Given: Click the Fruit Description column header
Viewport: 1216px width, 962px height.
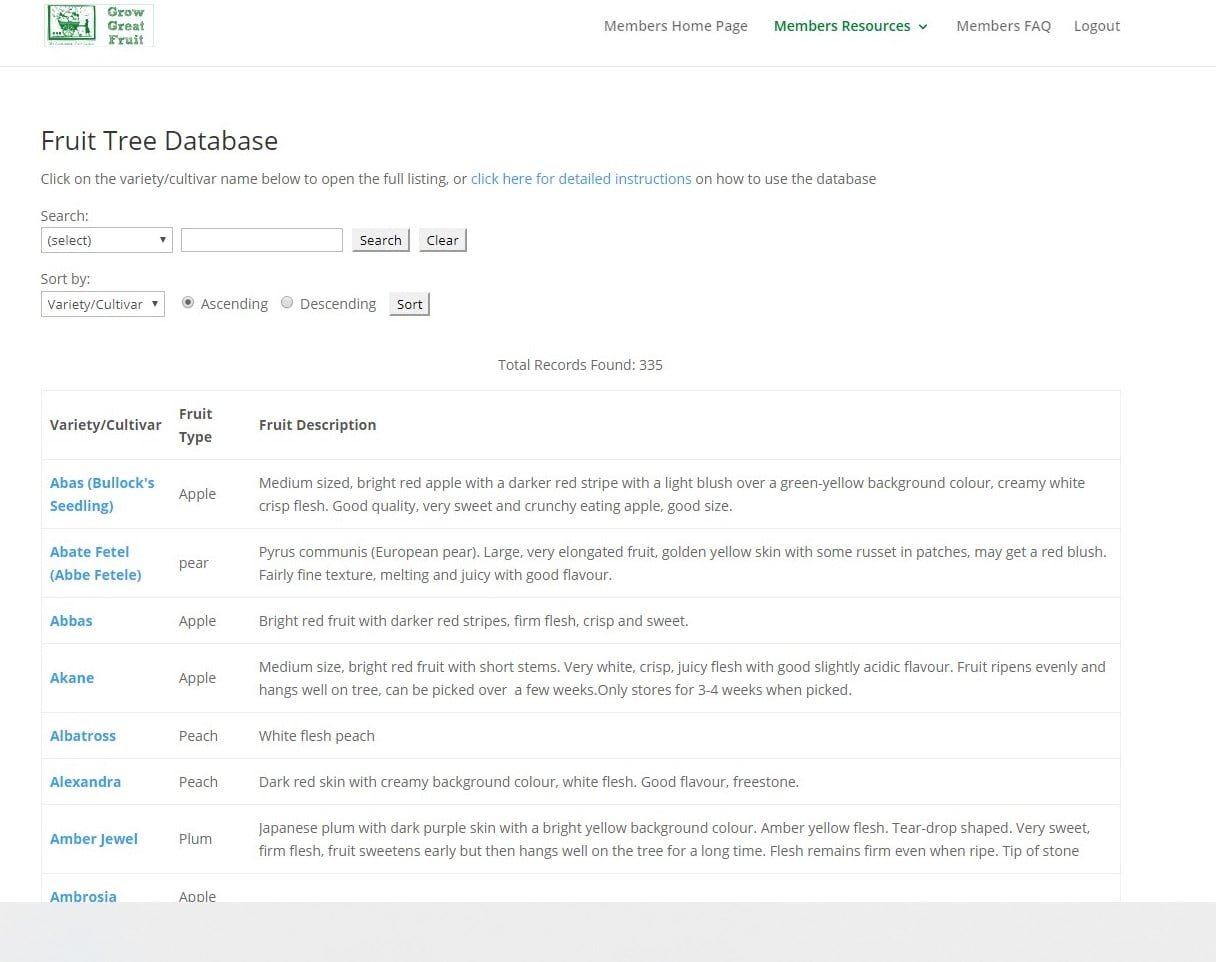Looking at the screenshot, I should point(317,425).
